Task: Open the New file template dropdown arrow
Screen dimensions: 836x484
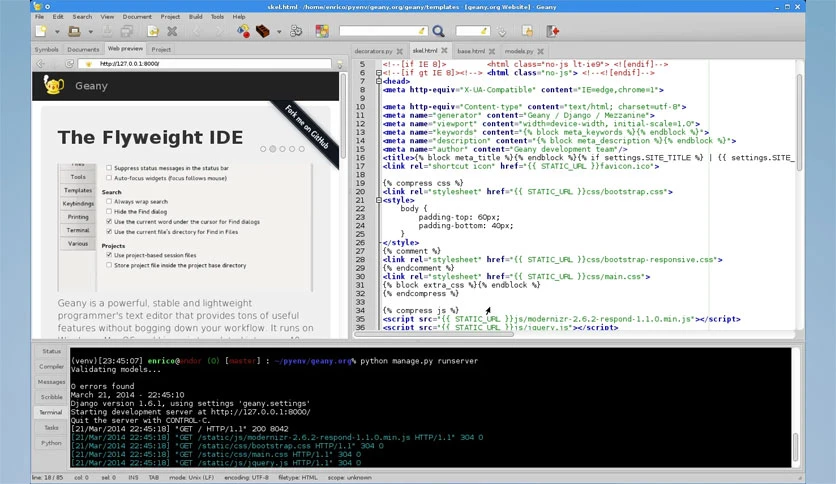Action: pyautogui.click(x=57, y=32)
